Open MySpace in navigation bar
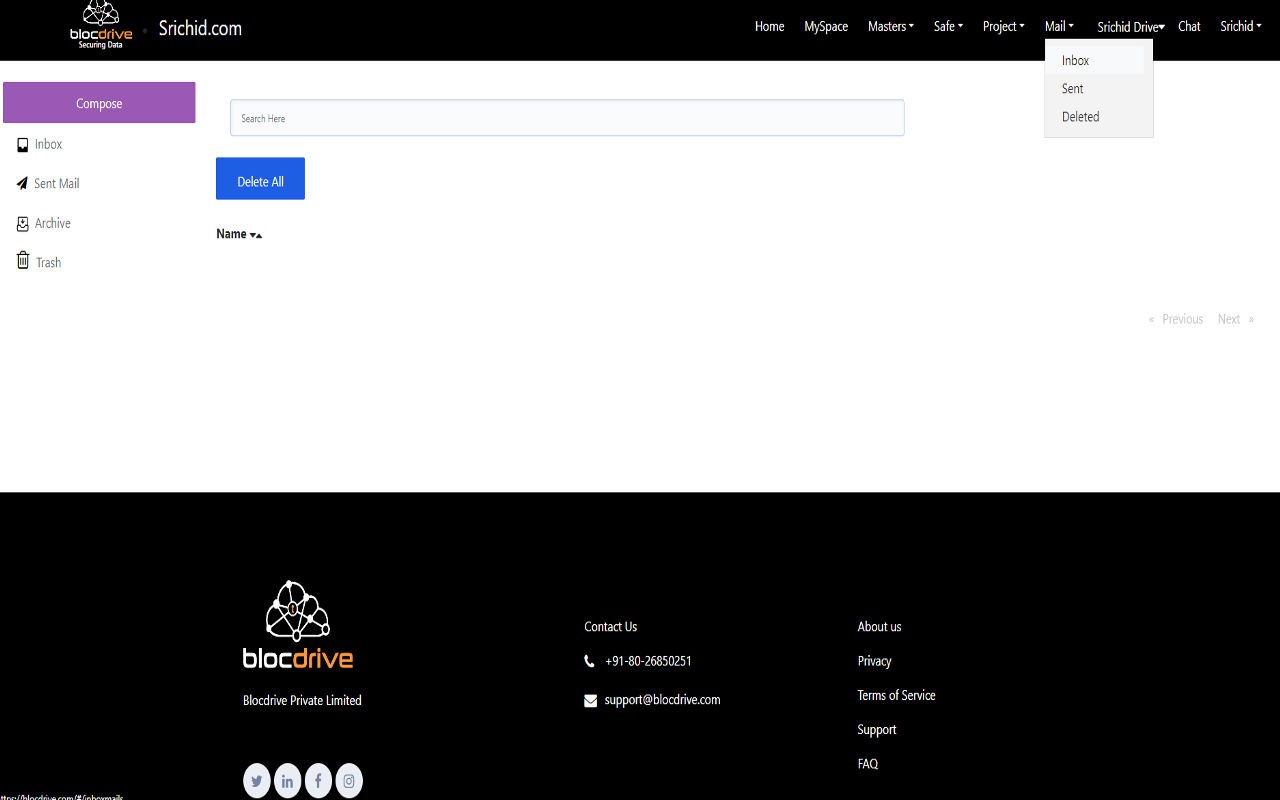The height and width of the screenshot is (800, 1280). (x=826, y=27)
